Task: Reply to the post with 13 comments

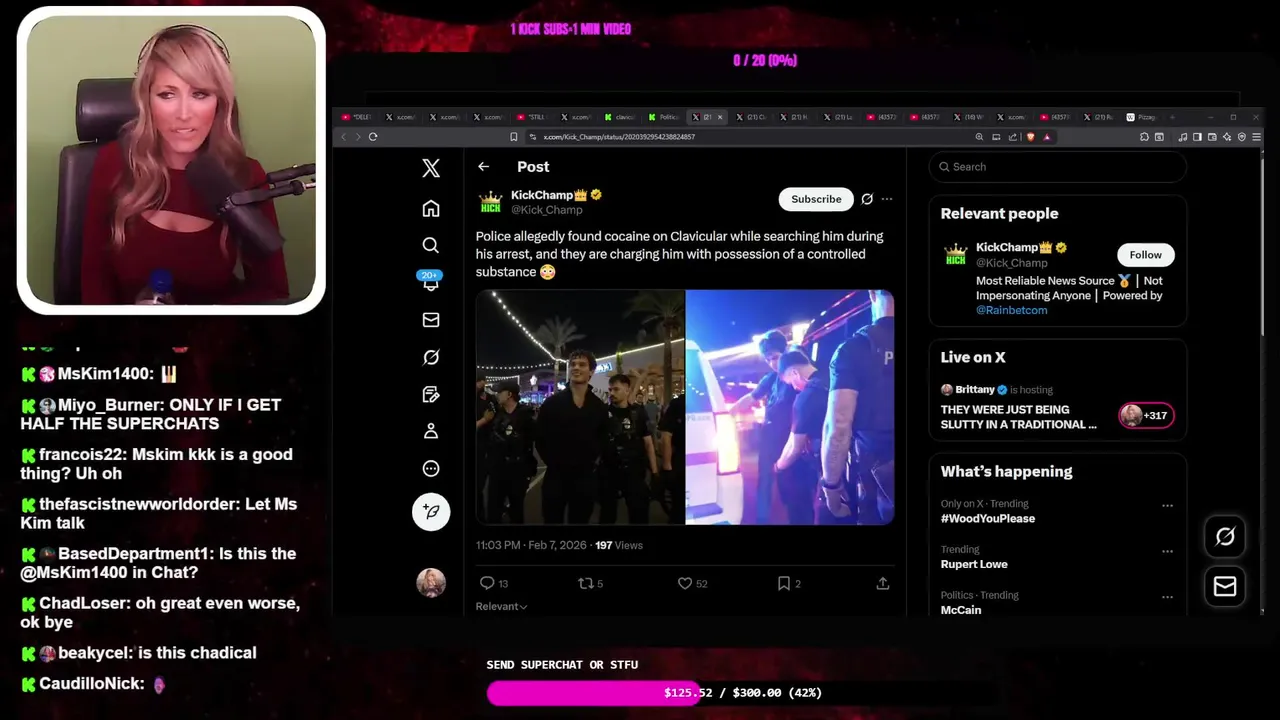Action: (x=494, y=583)
